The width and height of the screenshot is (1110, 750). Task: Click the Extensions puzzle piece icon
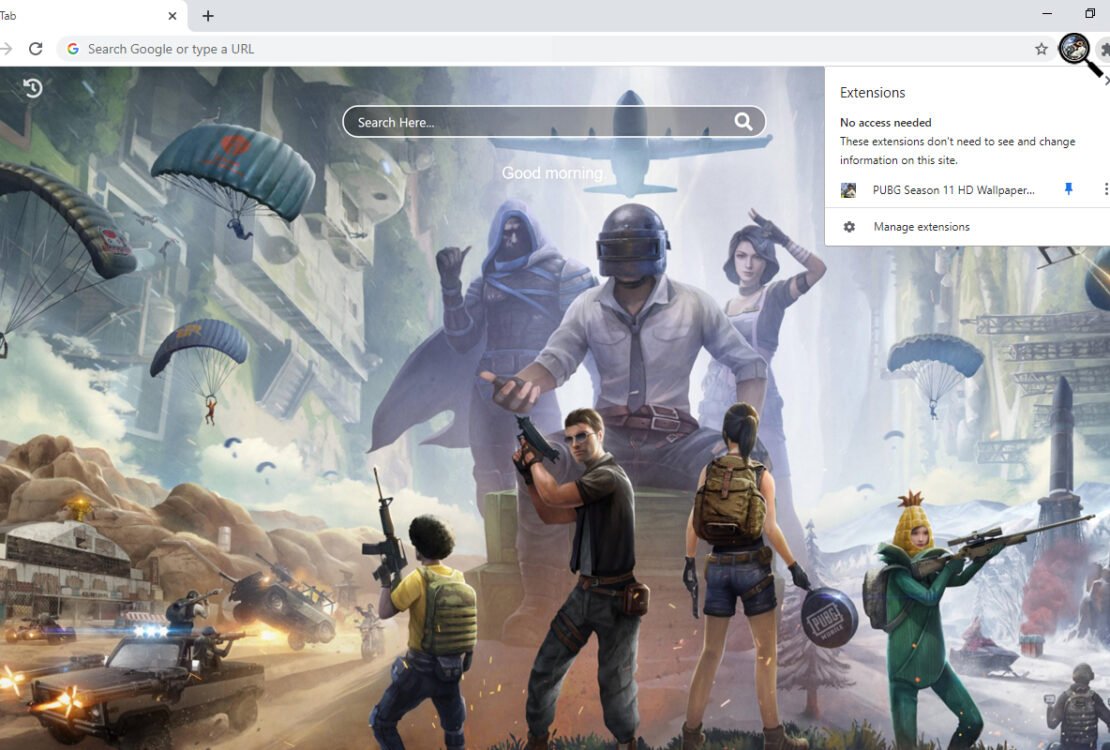(x=1104, y=49)
